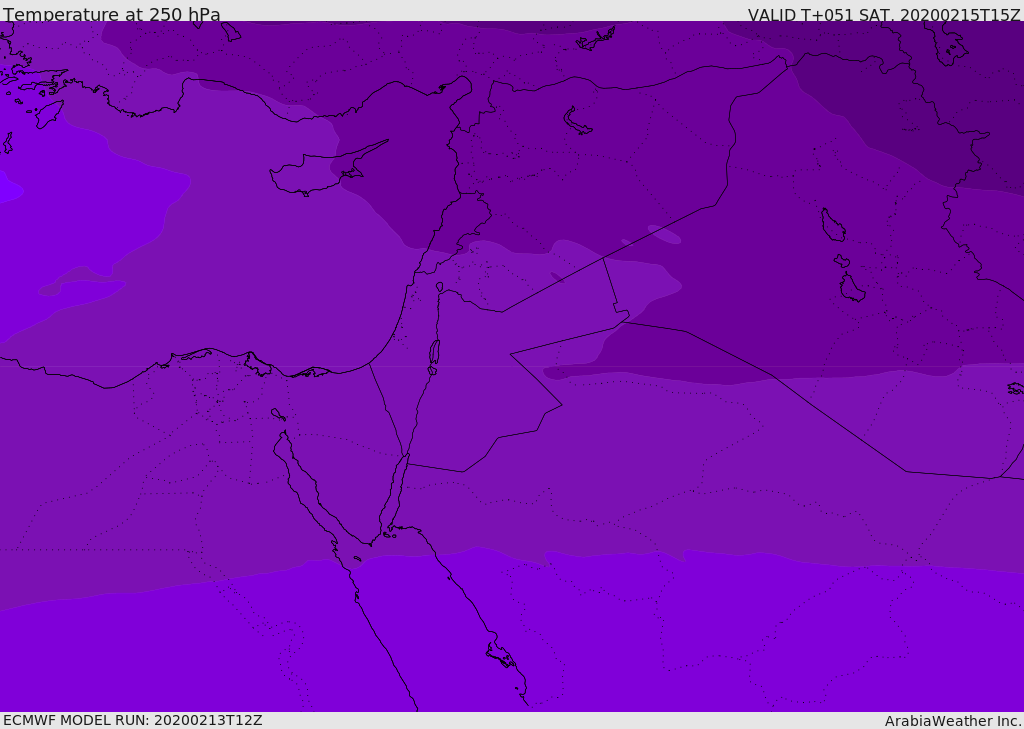Click the coastal lagoon on Sinai's north shore
This screenshot has width=1024, height=729.
click(x=310, y=372)
